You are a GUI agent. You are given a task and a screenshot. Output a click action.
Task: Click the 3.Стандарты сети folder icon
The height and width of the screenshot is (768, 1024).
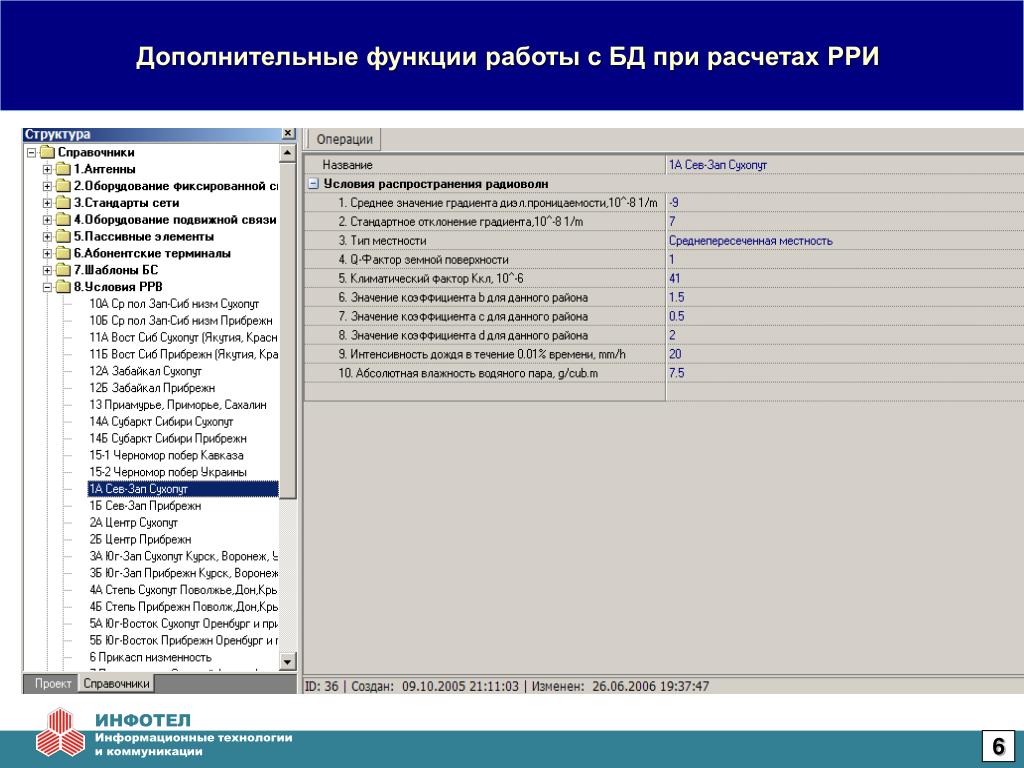63,203
